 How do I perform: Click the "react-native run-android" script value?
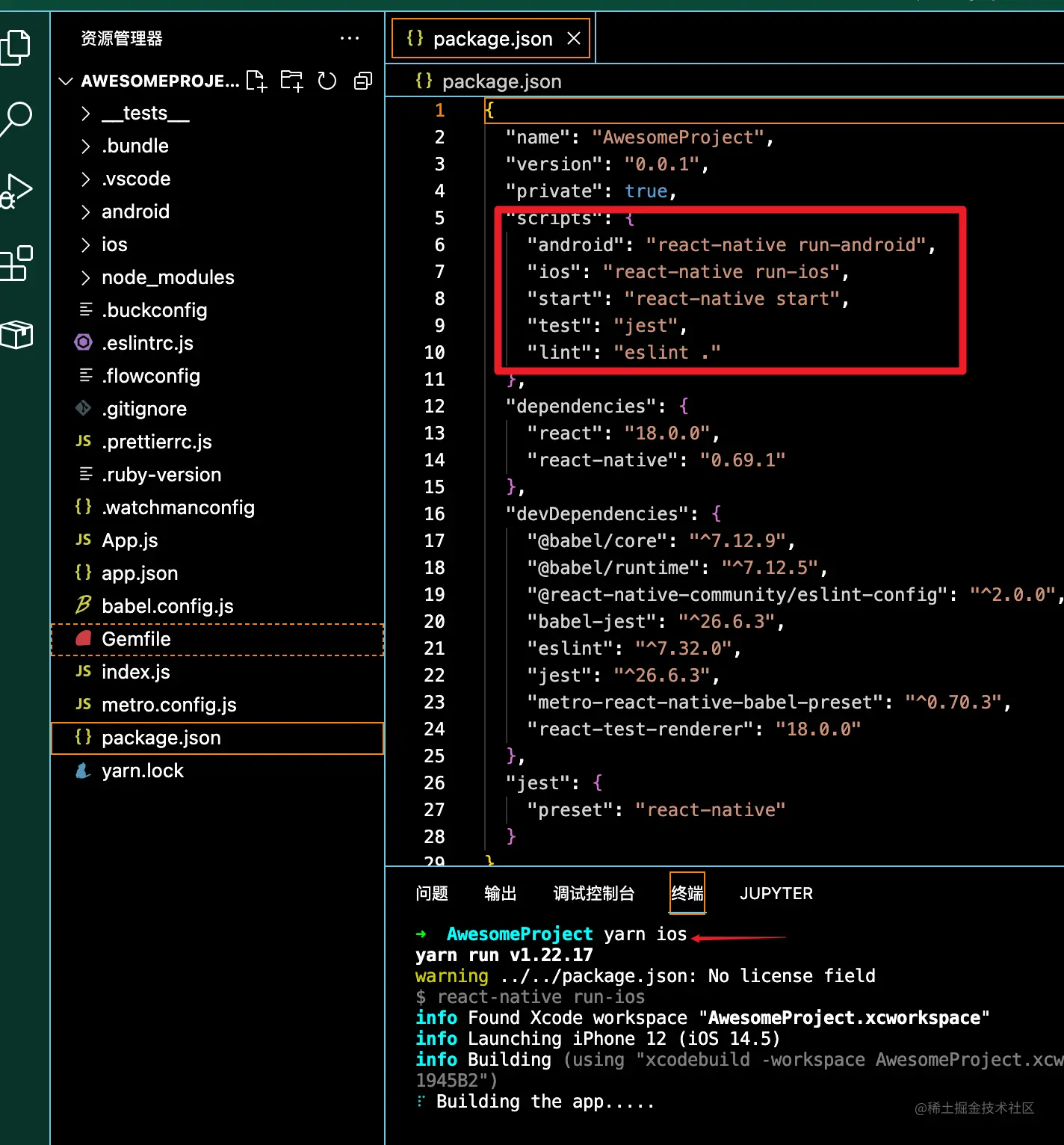click(x=786, y=245)
